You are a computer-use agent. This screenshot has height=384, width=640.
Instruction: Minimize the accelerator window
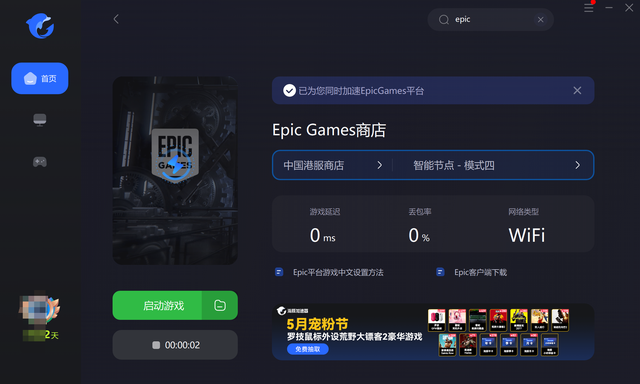(609, 8)
